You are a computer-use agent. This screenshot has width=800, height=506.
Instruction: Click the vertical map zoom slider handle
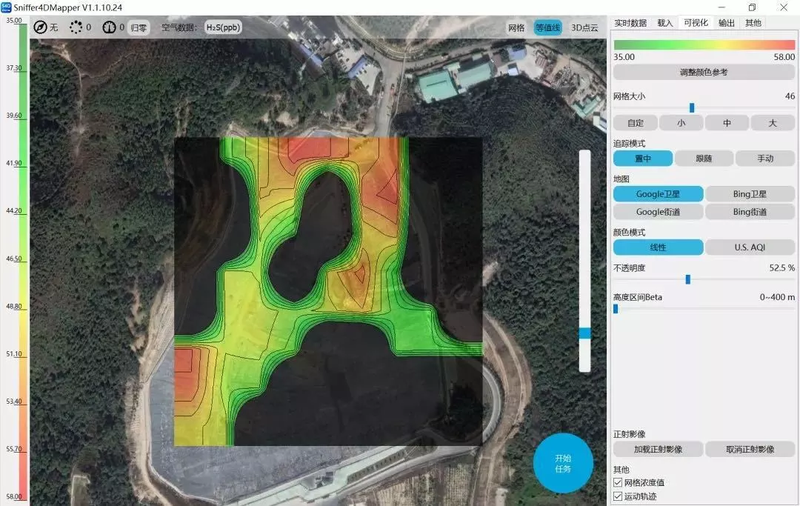click(585, 333)
